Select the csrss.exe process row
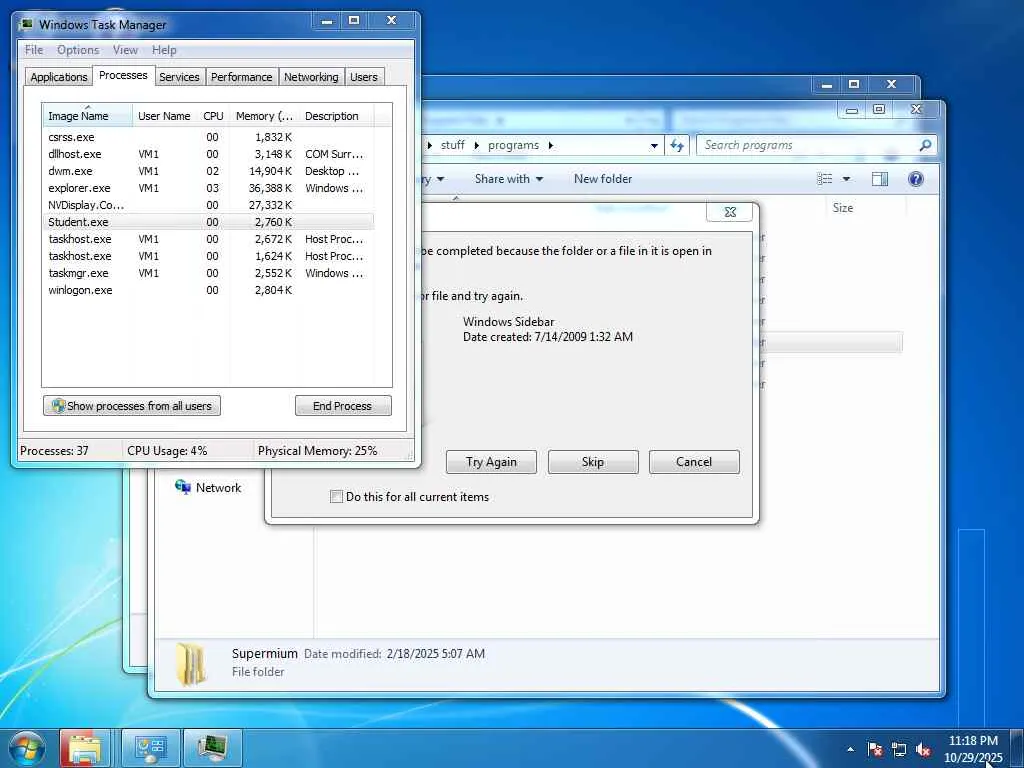 tap(208, 137)
